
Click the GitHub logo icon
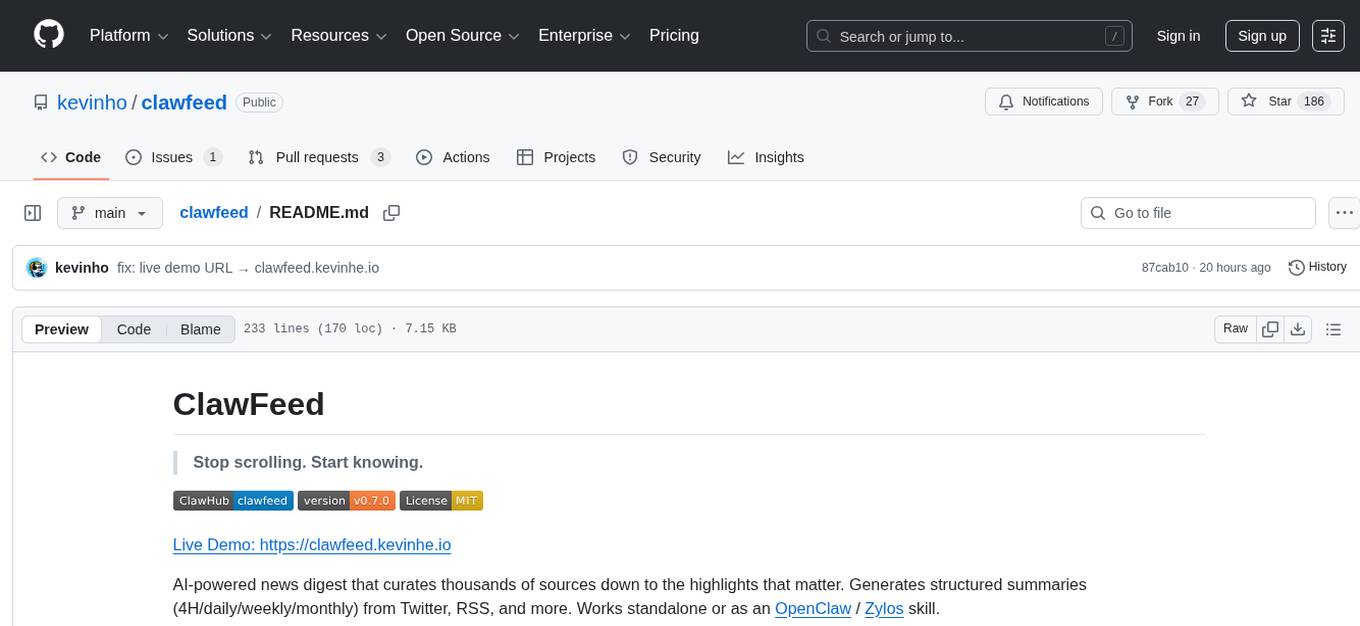coord(49,35)
